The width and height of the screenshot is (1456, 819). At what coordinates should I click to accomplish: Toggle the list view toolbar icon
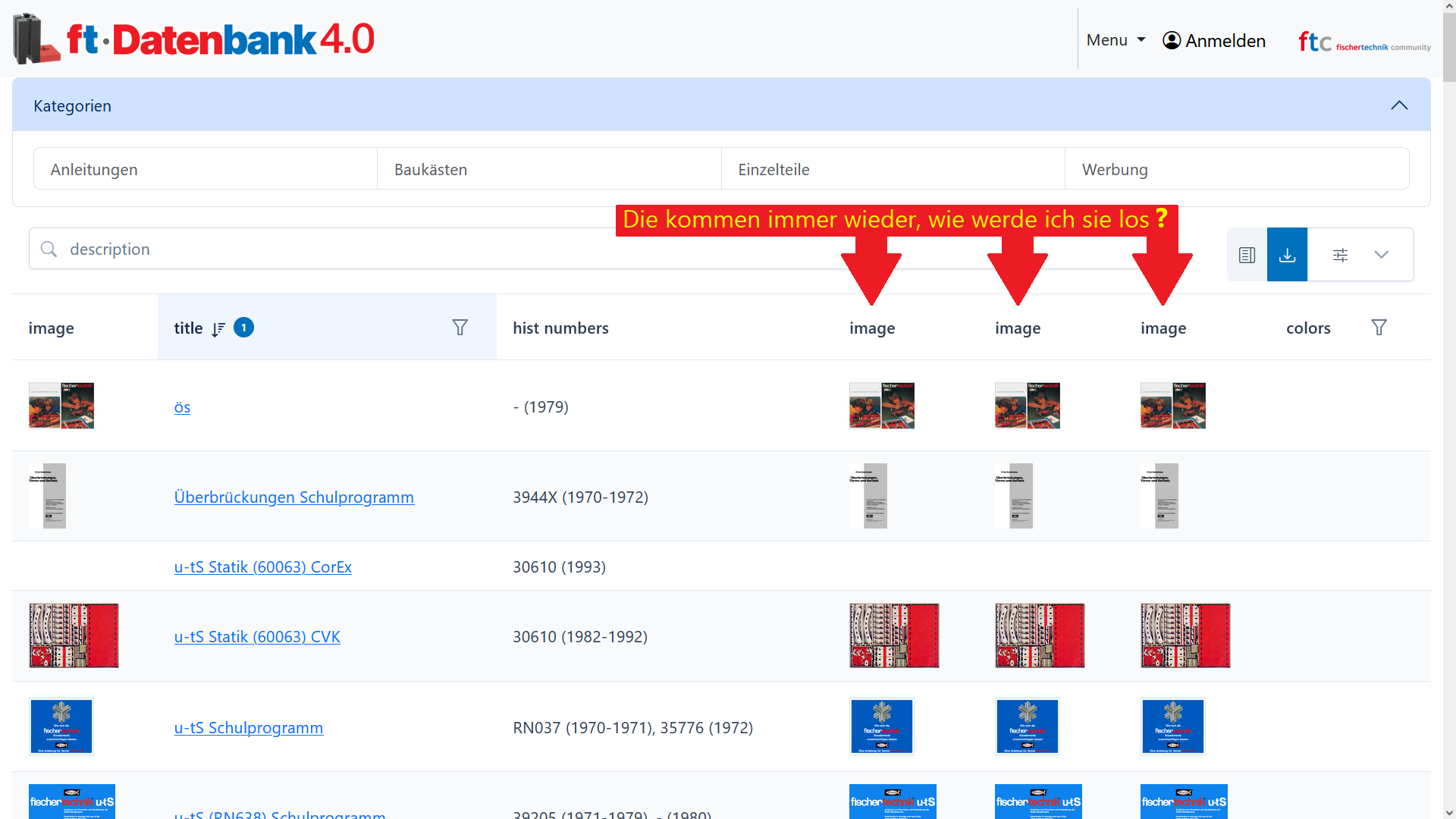(x=1247, y=255)
